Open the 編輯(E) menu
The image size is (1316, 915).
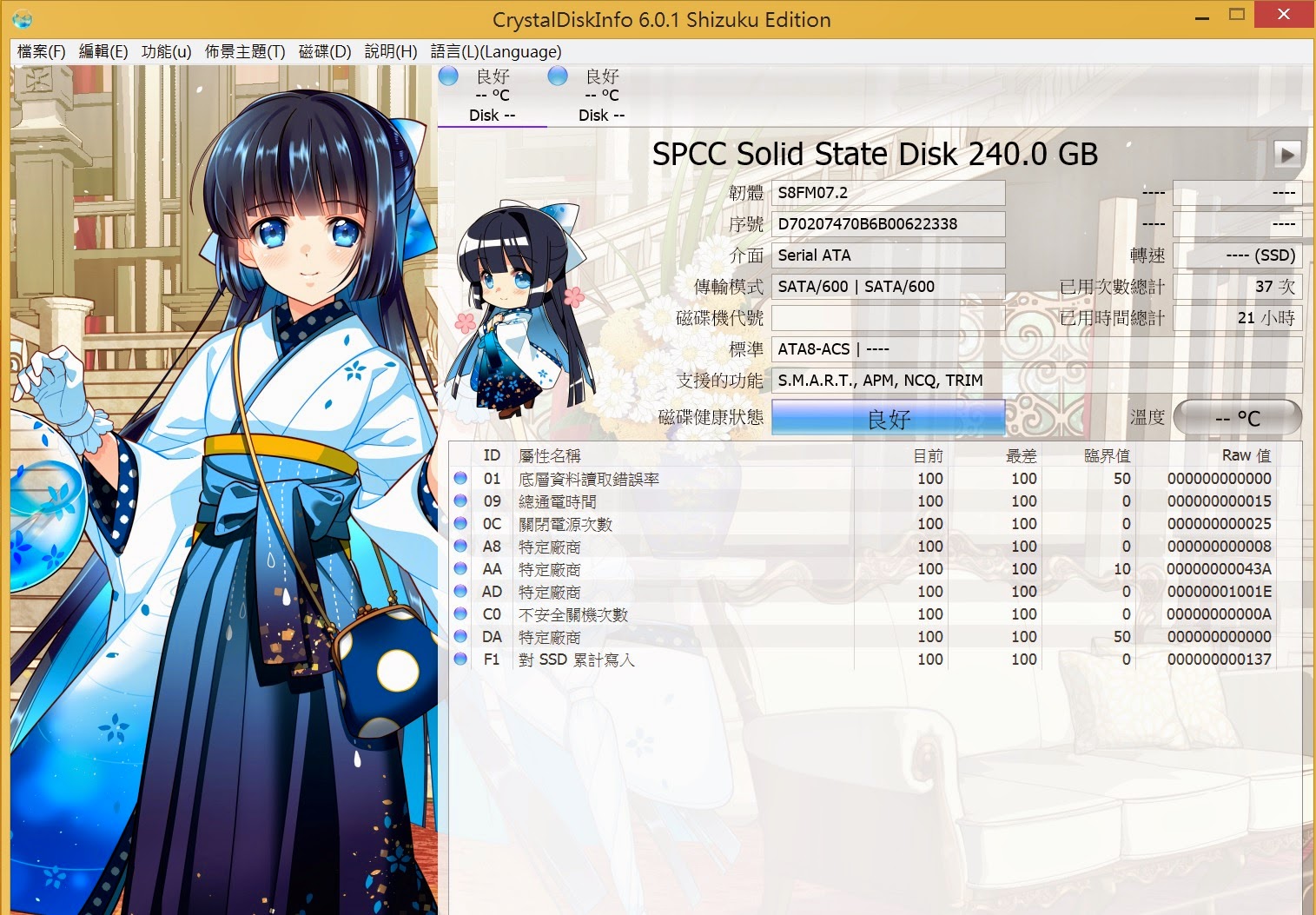tap(103, 52)
